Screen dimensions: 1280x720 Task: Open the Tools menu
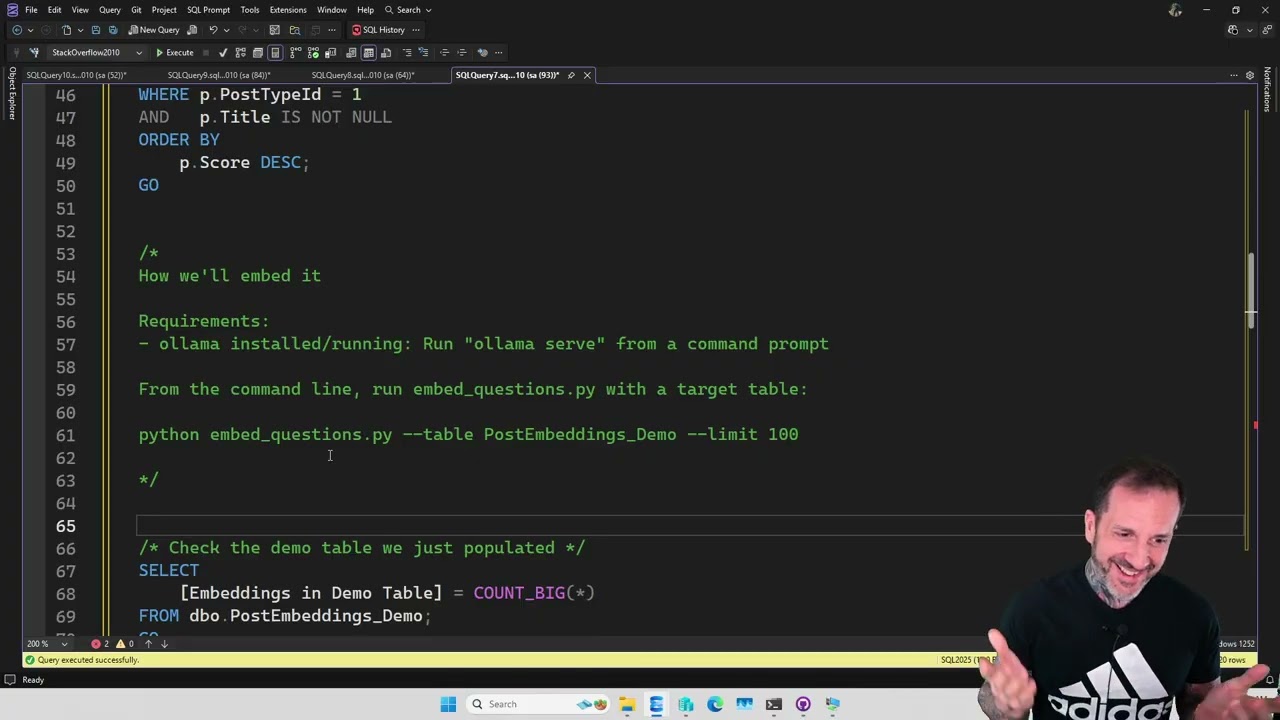click(x=250, y=10)
